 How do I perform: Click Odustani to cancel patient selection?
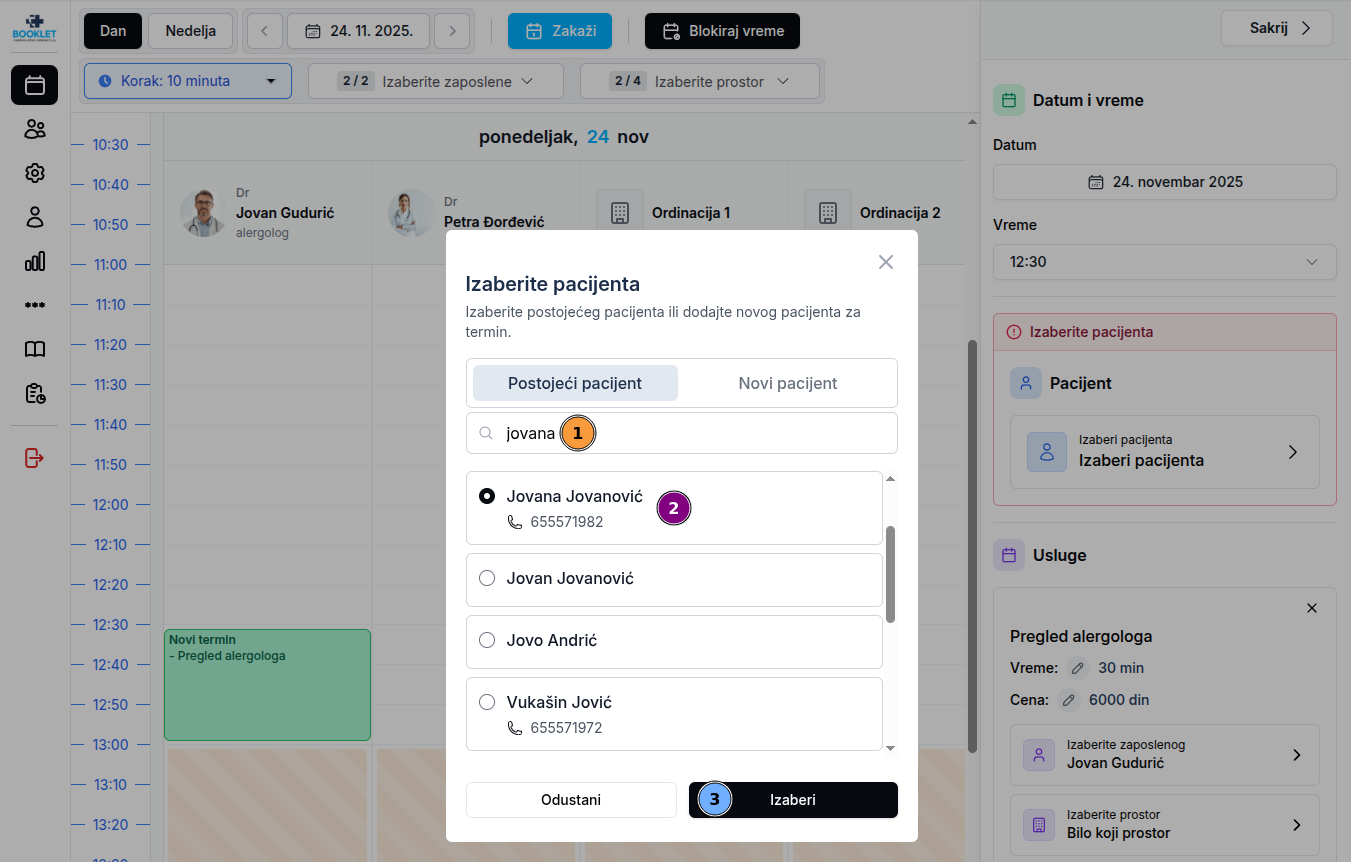click(571, 800)
